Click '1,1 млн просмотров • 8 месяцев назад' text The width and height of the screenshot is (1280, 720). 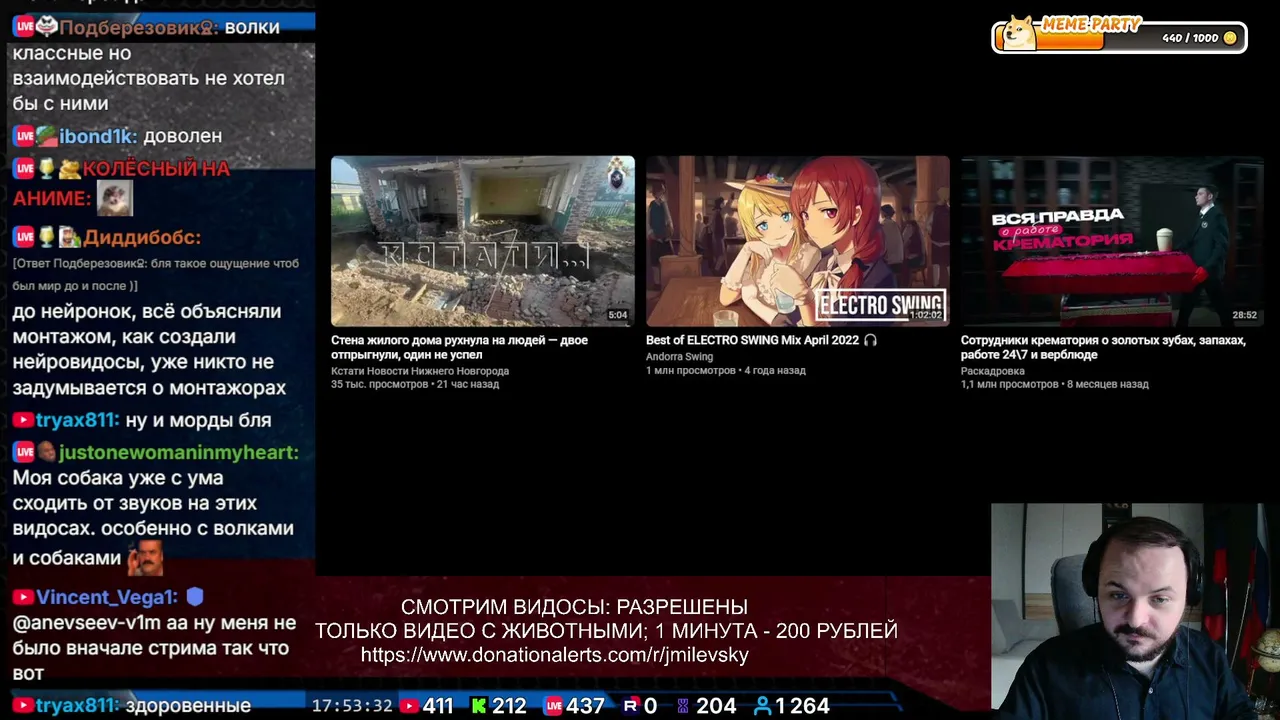click(x=1055, y=384)
